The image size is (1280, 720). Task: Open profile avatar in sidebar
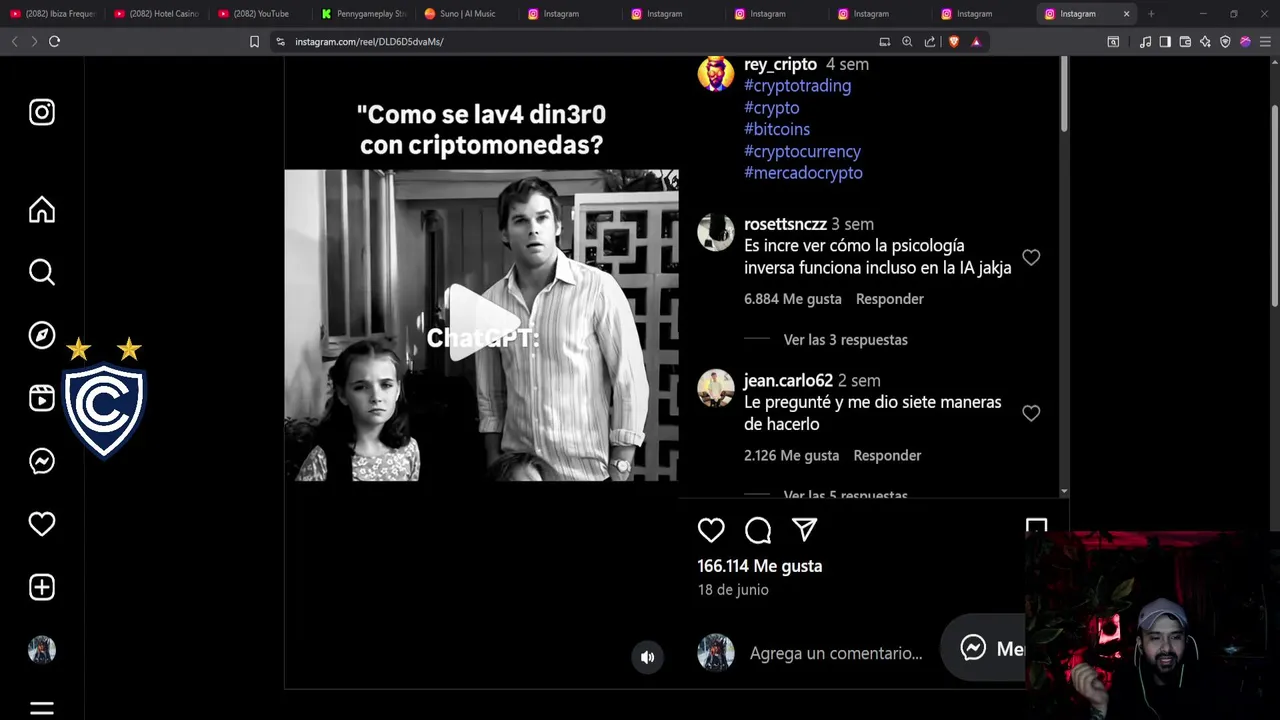pyautogui.click(x=42, y=650)
